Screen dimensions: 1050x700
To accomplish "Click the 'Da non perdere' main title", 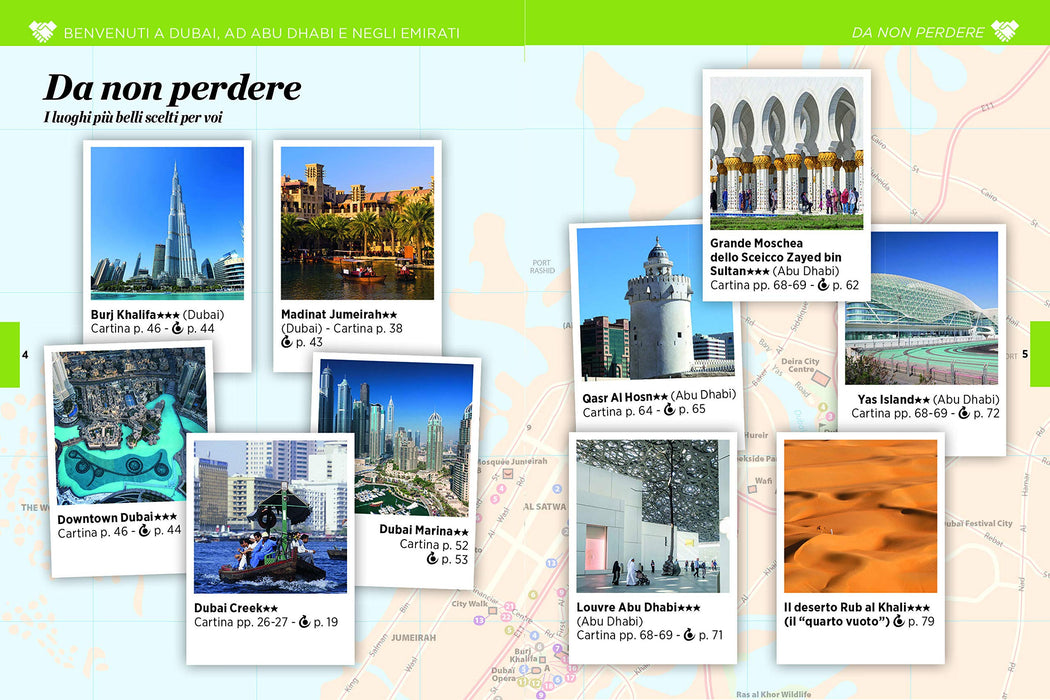I will pos(172,88).
